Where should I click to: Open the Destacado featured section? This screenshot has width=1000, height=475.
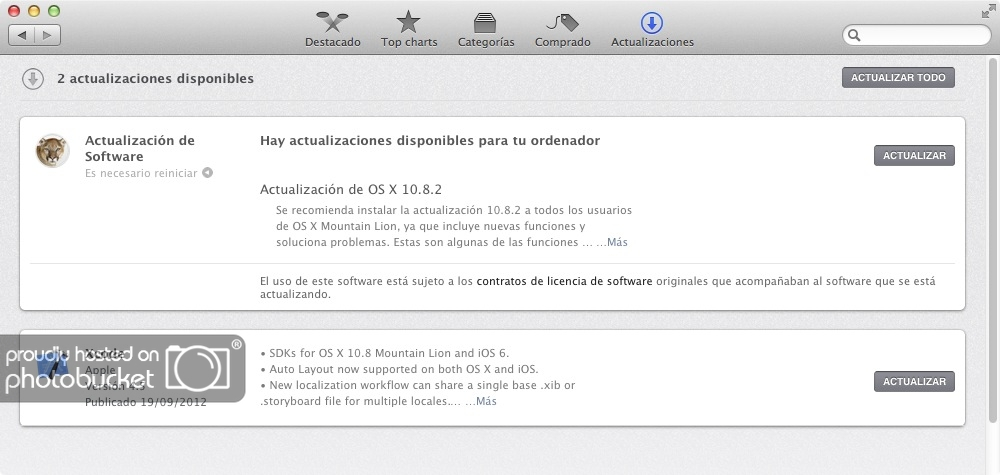coord(332,29)
